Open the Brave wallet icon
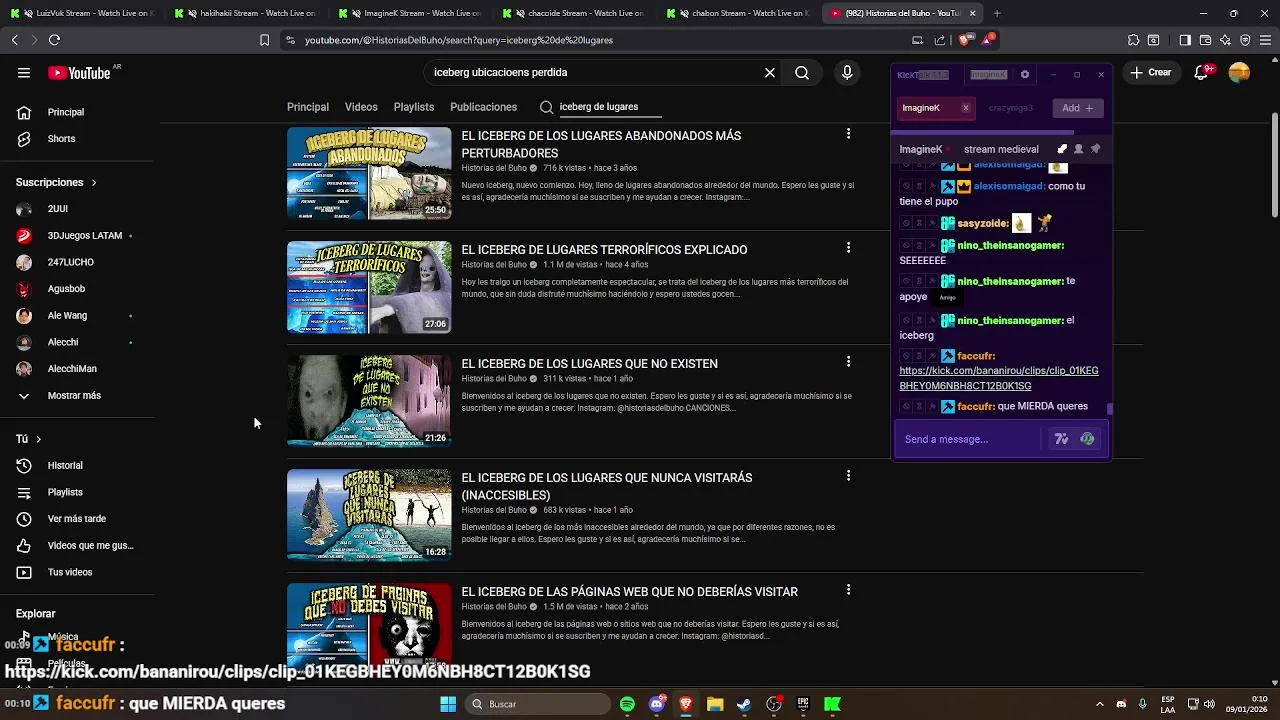The width and height of the screenshot is (1280, 720). coord(1205,40)
